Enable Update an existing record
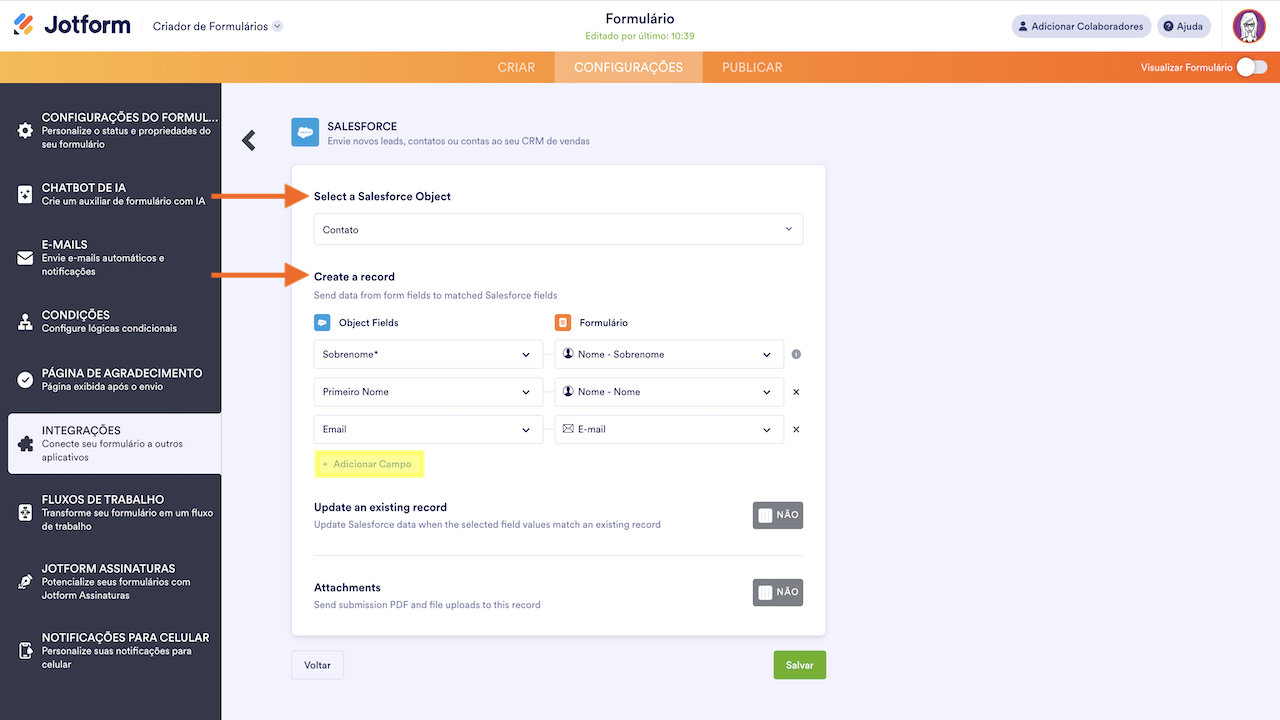The height and width of the screenshot is (720, 1280). click(x=778, y=514)
